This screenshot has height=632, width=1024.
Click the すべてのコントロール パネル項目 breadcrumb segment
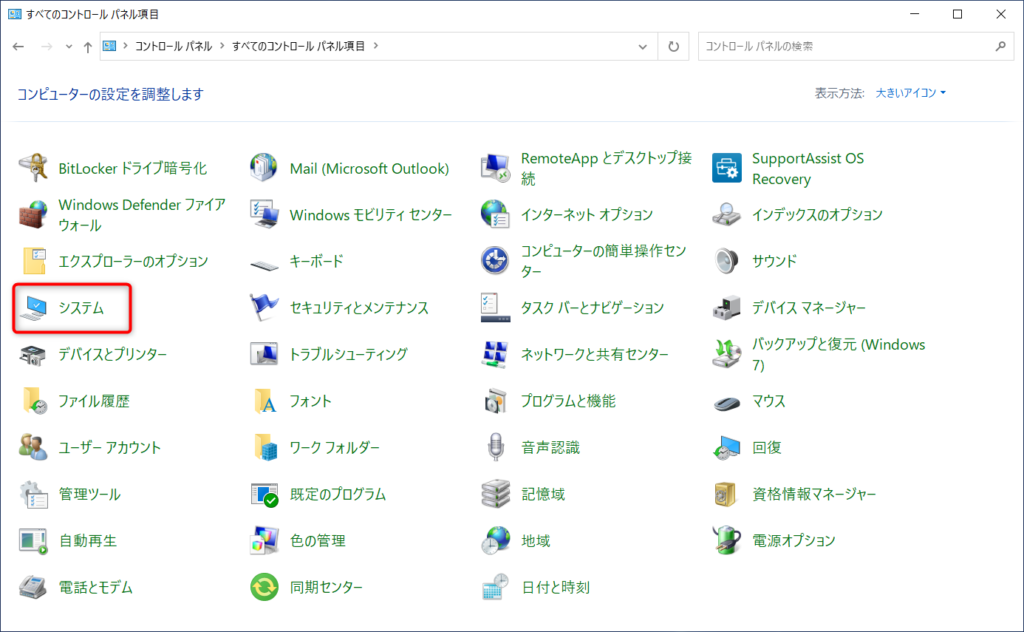click(x=298, y=46)
